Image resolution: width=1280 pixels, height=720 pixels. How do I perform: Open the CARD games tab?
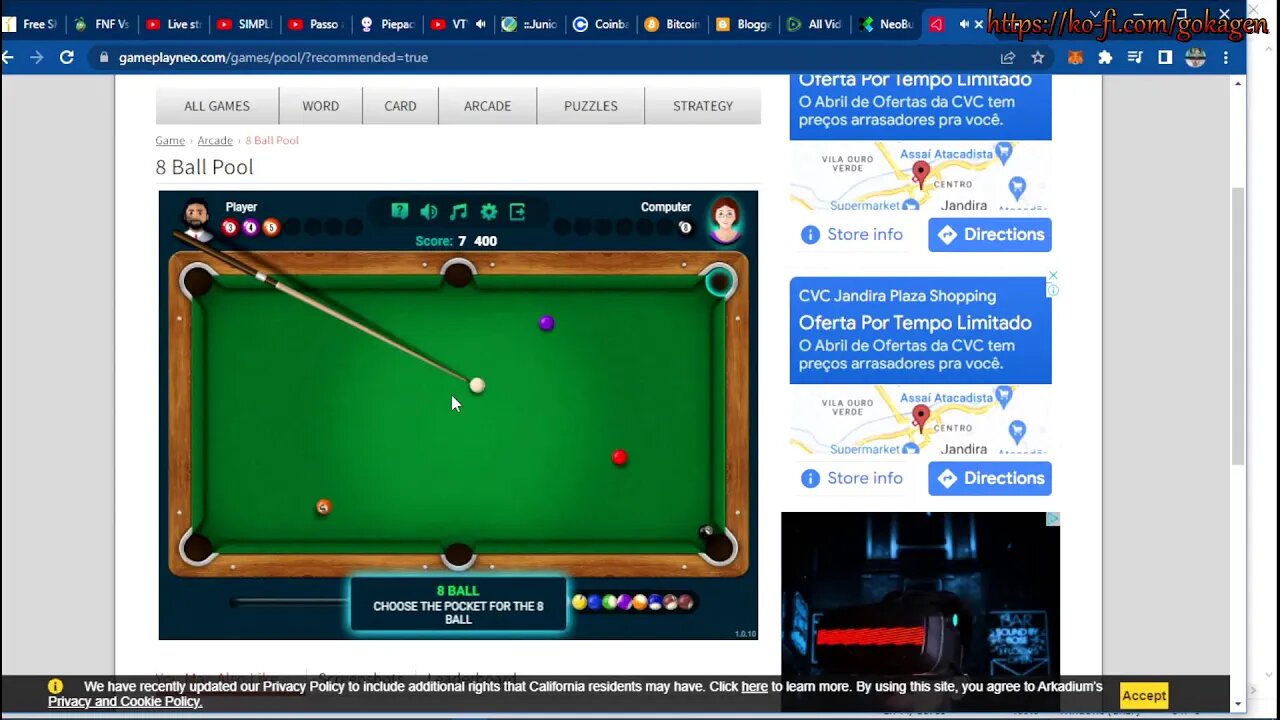click(x=400, y=106)
